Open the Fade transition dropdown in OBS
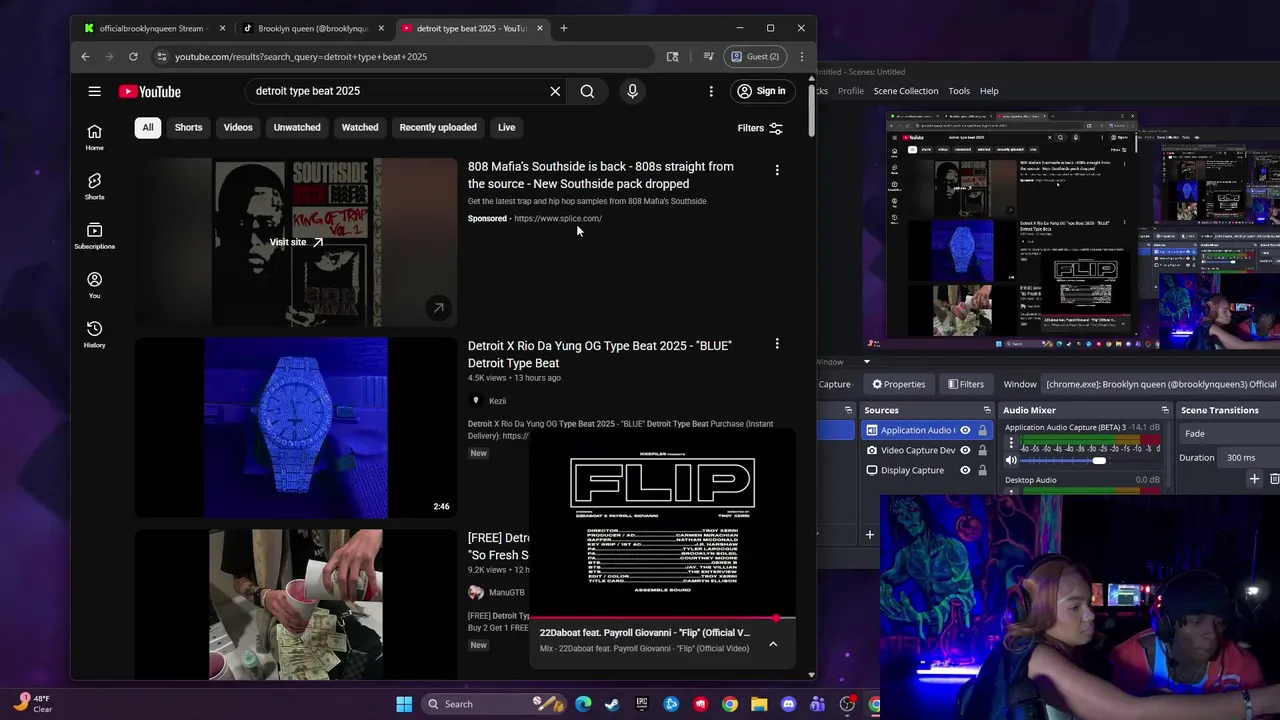 1230,434
